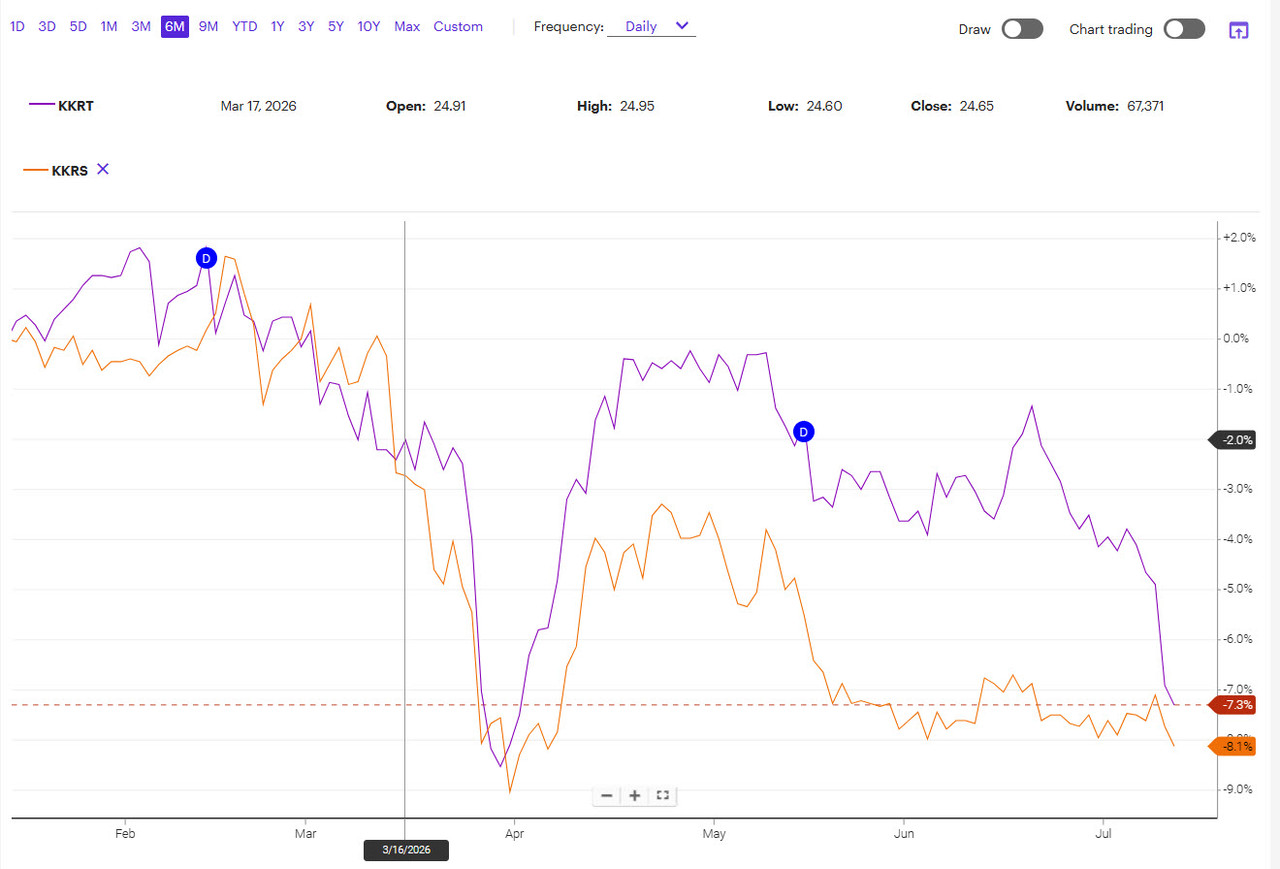The height and width of the screenshot is (869, 1280).
Task: Click the -8.1% KKRS price label
Action: point(1231,746)
